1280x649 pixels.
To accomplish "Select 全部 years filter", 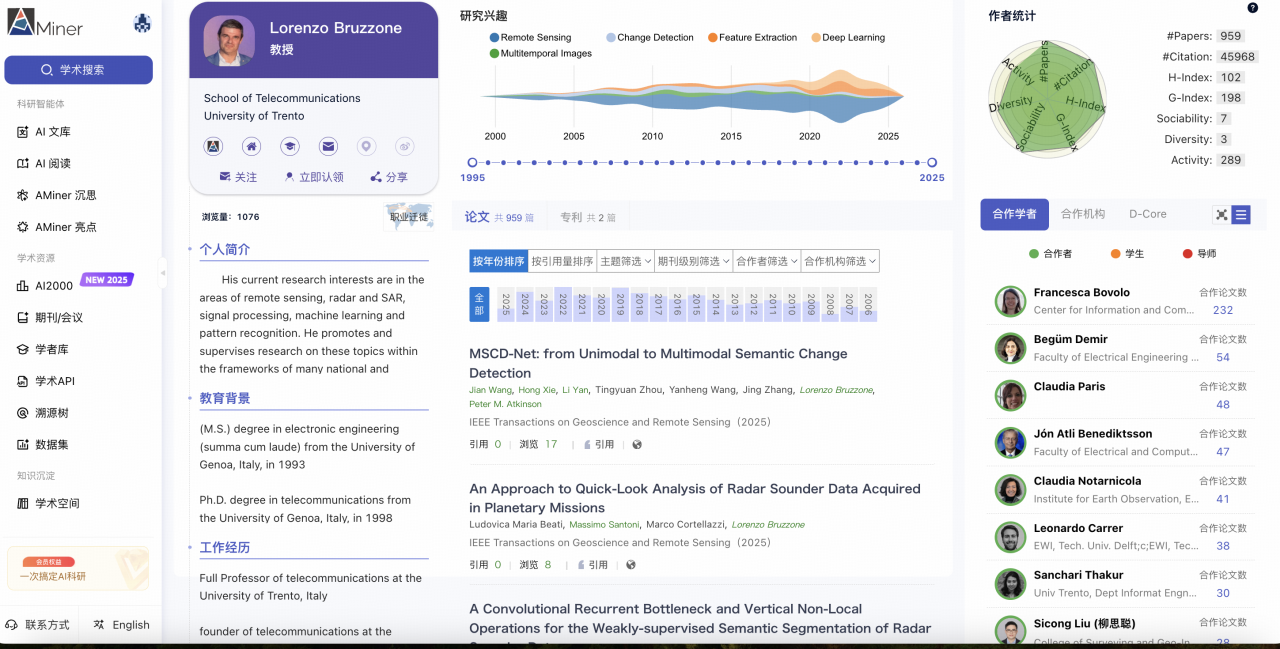I will coord(479,304).
